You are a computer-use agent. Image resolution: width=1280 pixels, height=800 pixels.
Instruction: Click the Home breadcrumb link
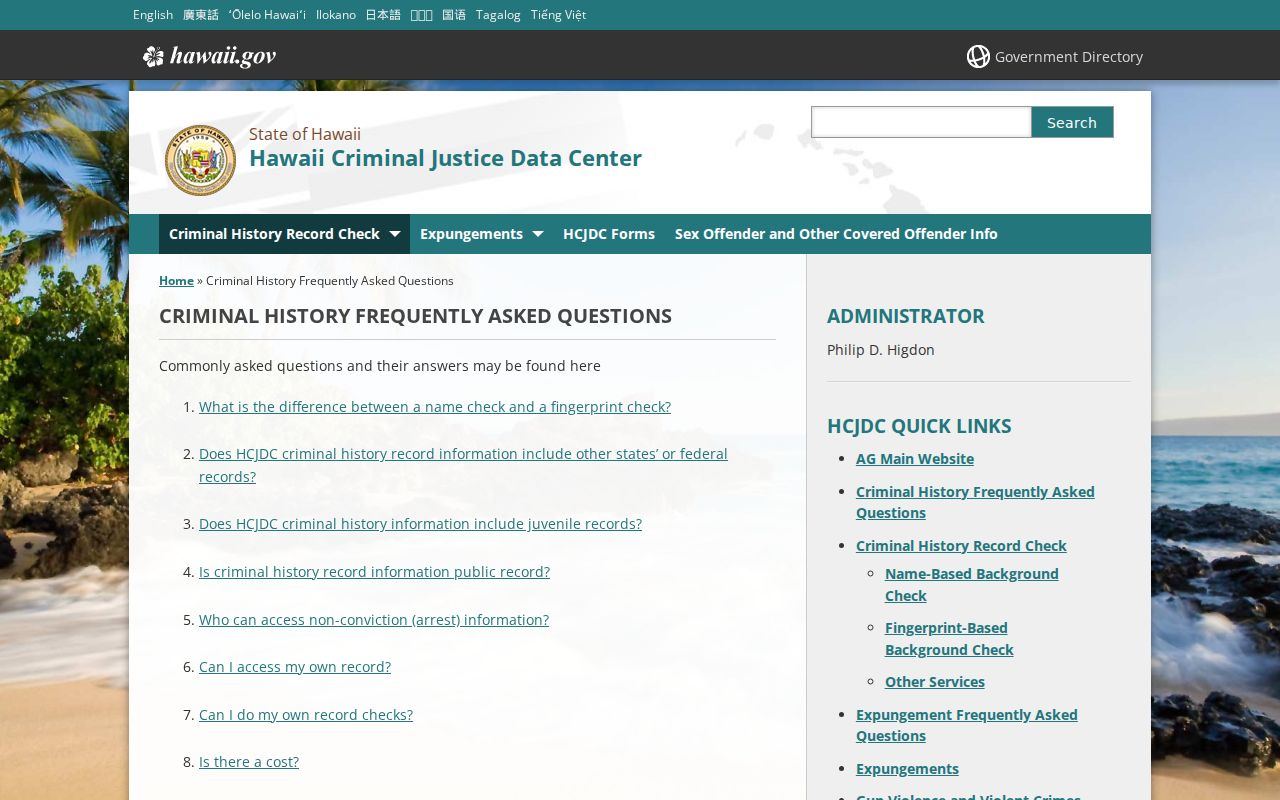(176, 281)
